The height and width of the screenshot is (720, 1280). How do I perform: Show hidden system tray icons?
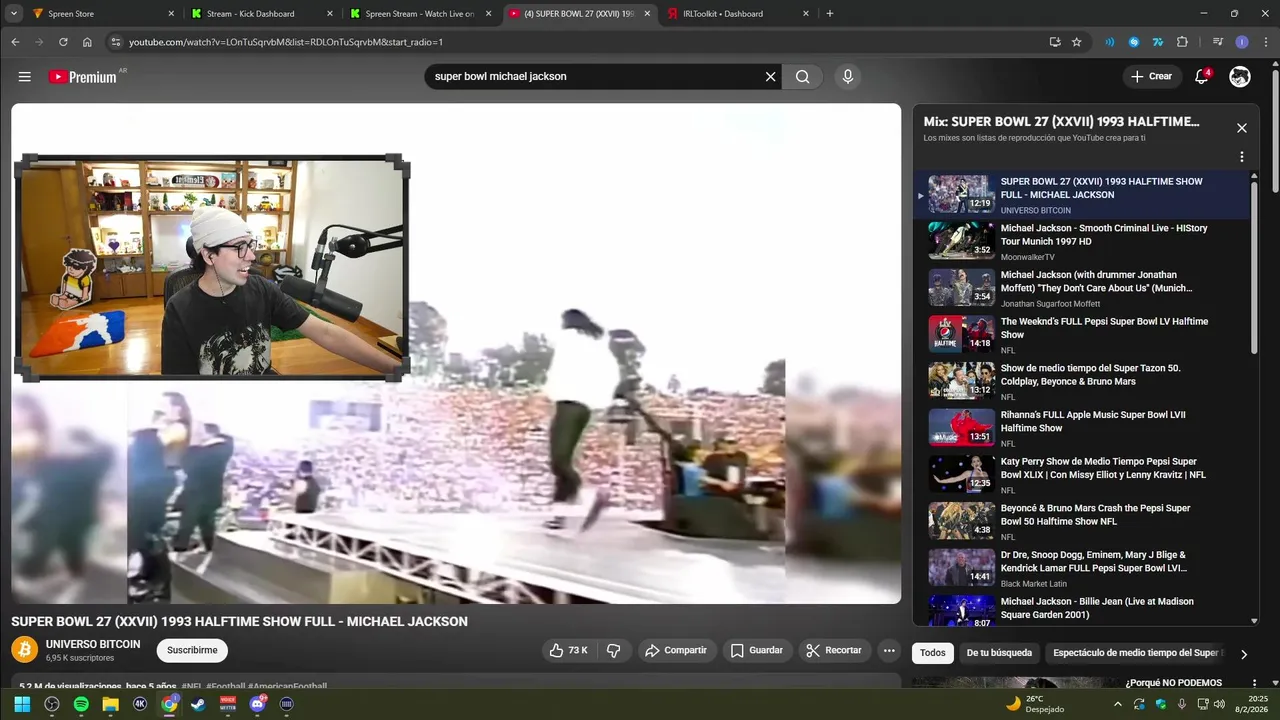coord(1118,704)
